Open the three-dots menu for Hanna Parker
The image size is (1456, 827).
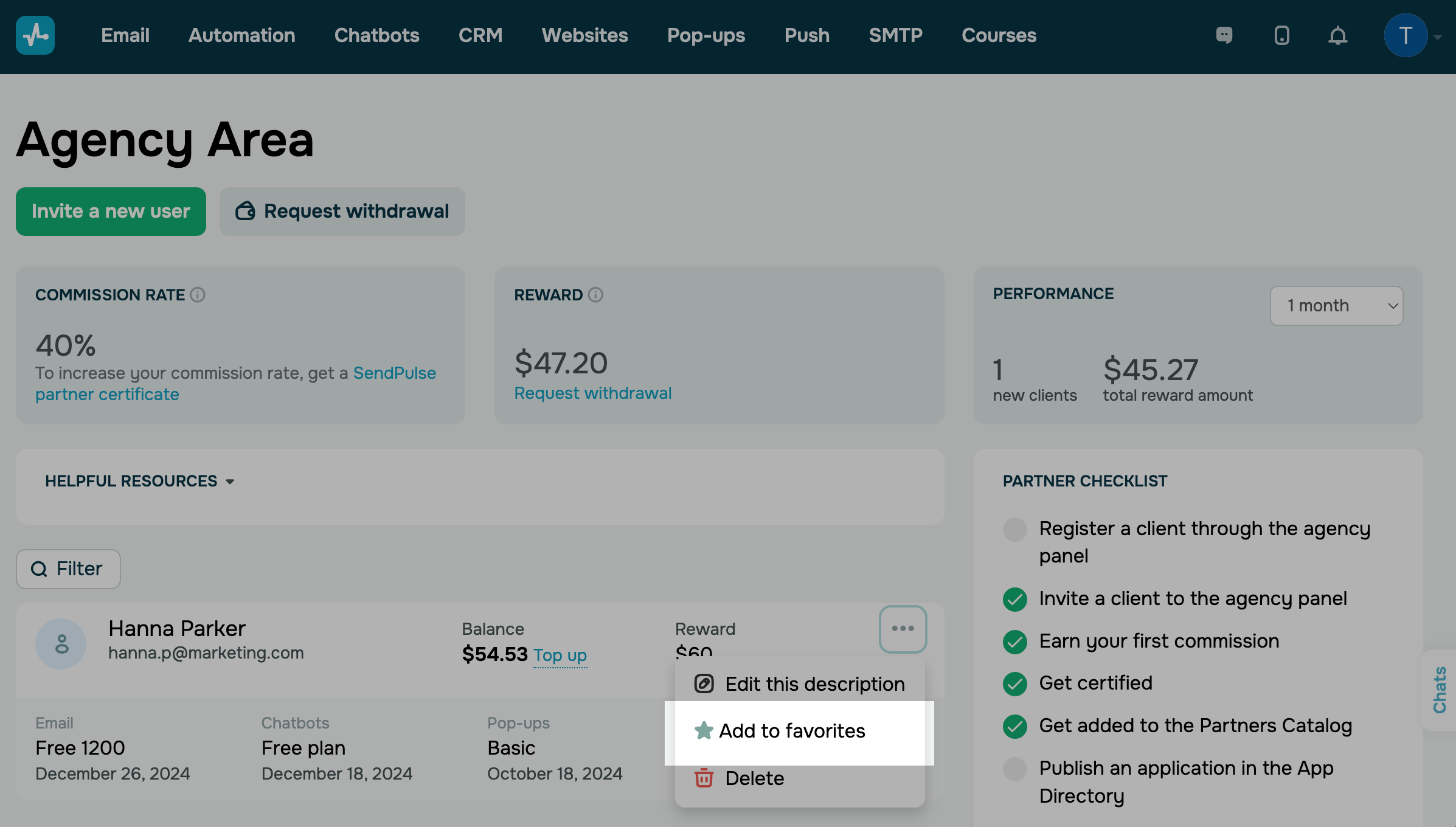903,629
